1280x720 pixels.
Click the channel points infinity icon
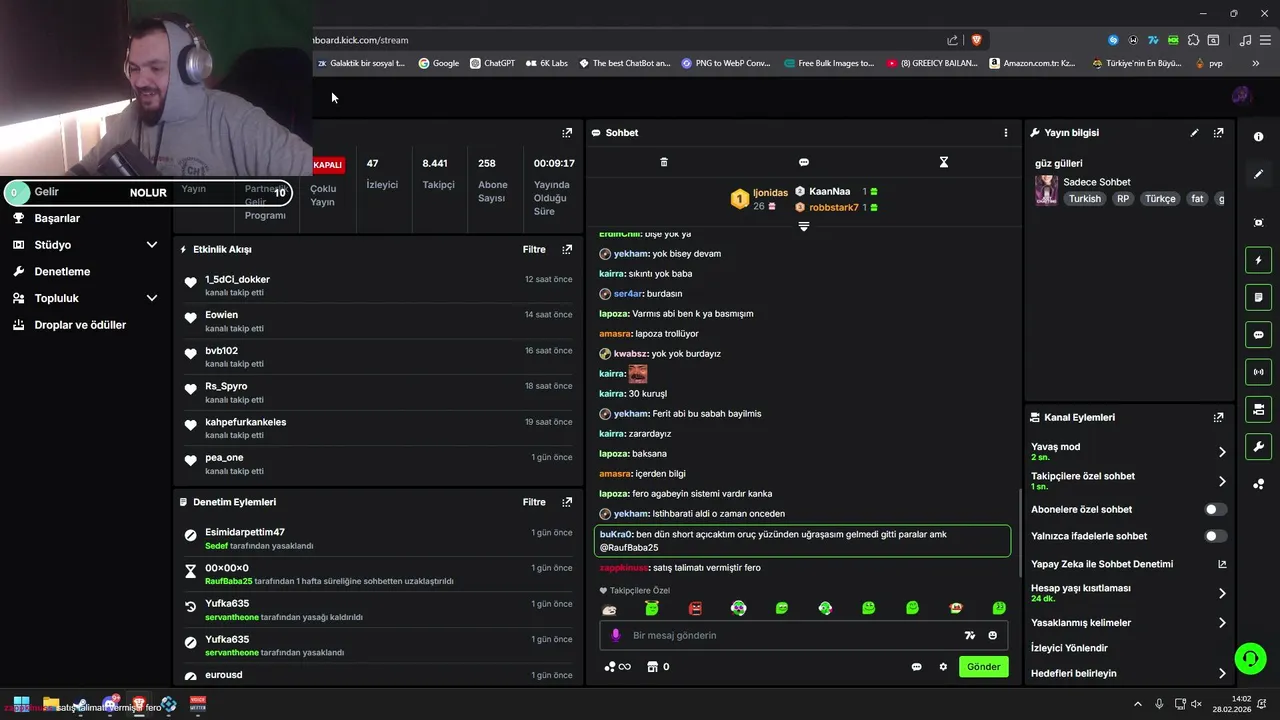coord(618,667)
